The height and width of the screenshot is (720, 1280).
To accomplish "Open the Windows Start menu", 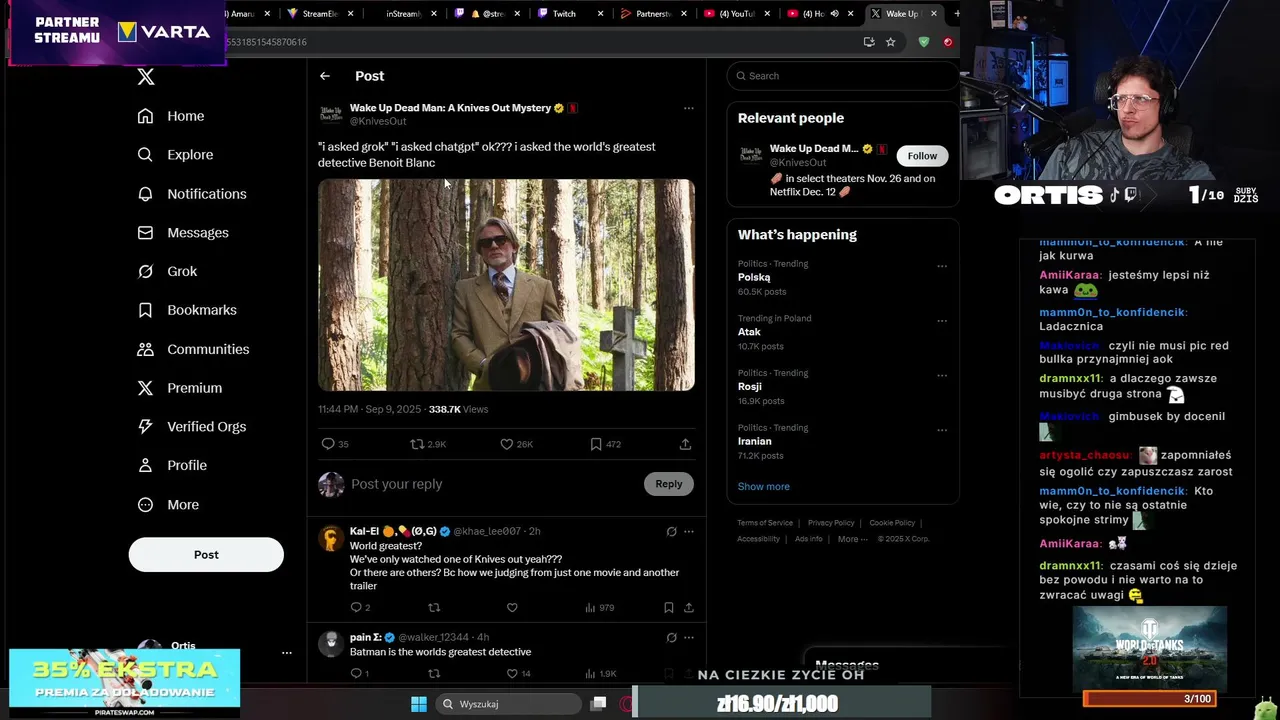I will [419, 704].
